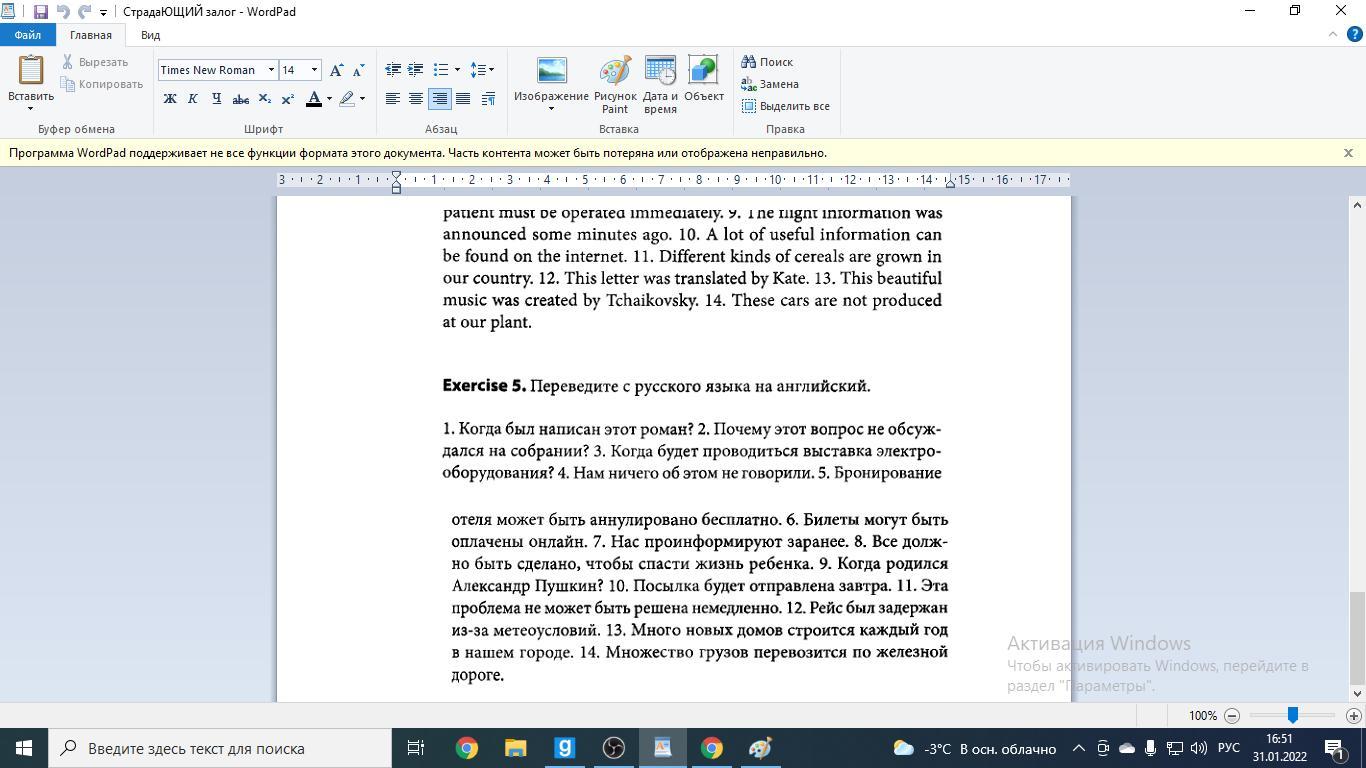Increase paragraph indent
The height and width of the screenshot is (768, 1366).
click(416, 70)
